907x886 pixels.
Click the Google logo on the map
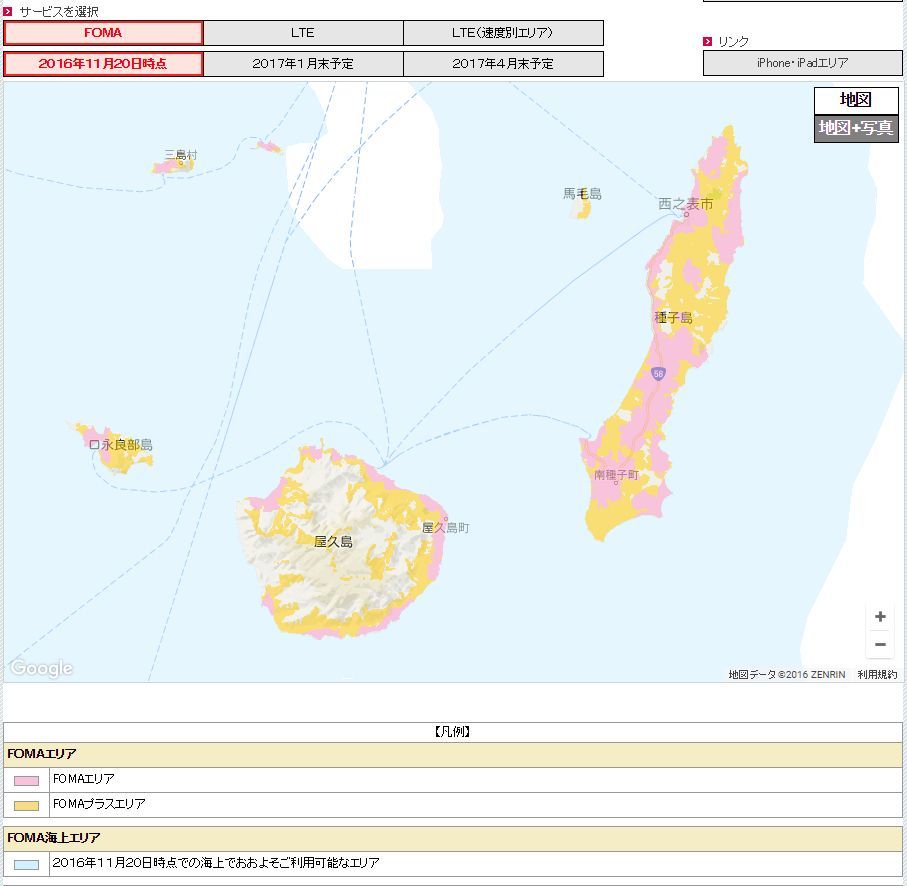tap(41, 669)
